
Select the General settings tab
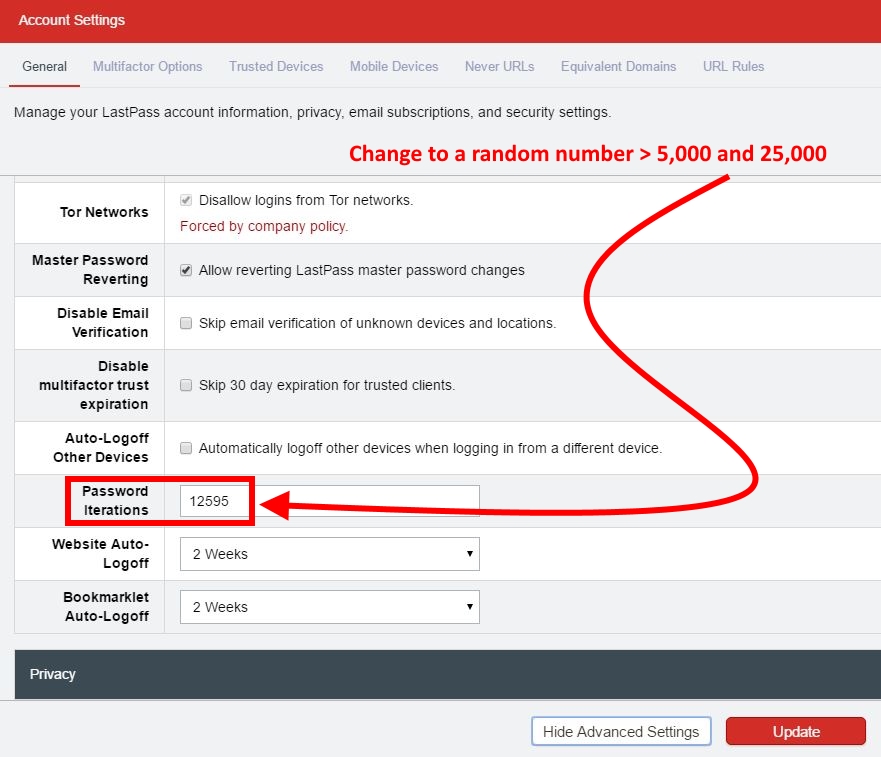click(44, 66)
